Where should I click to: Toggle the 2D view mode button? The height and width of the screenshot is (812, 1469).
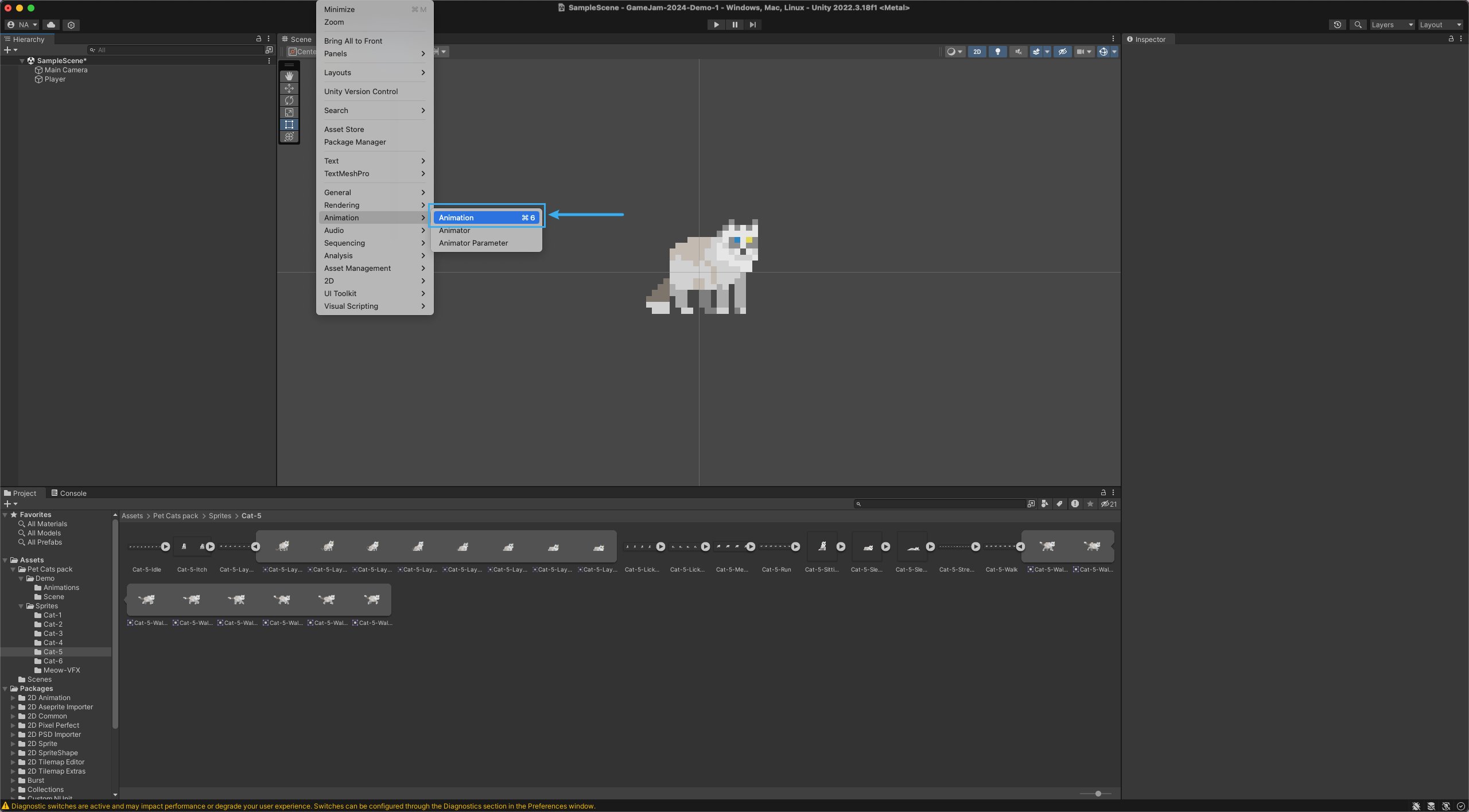(977, 52)
